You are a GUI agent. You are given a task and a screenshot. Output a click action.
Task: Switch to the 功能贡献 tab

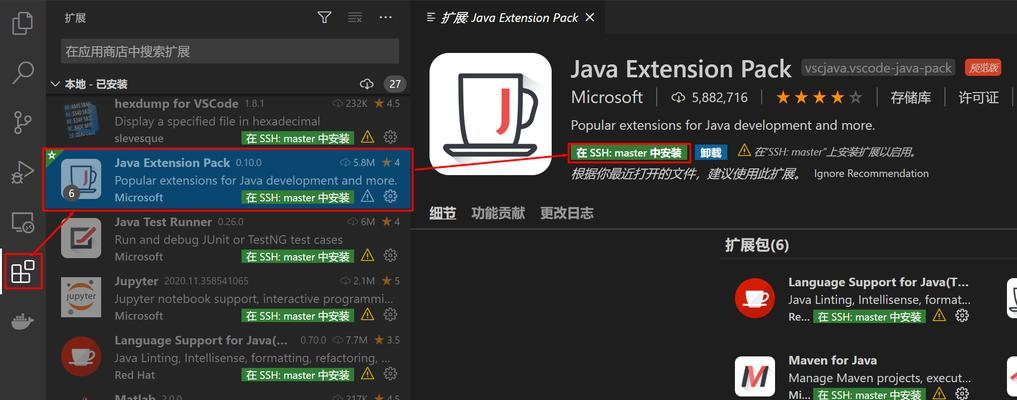click(x=497, y=213)
